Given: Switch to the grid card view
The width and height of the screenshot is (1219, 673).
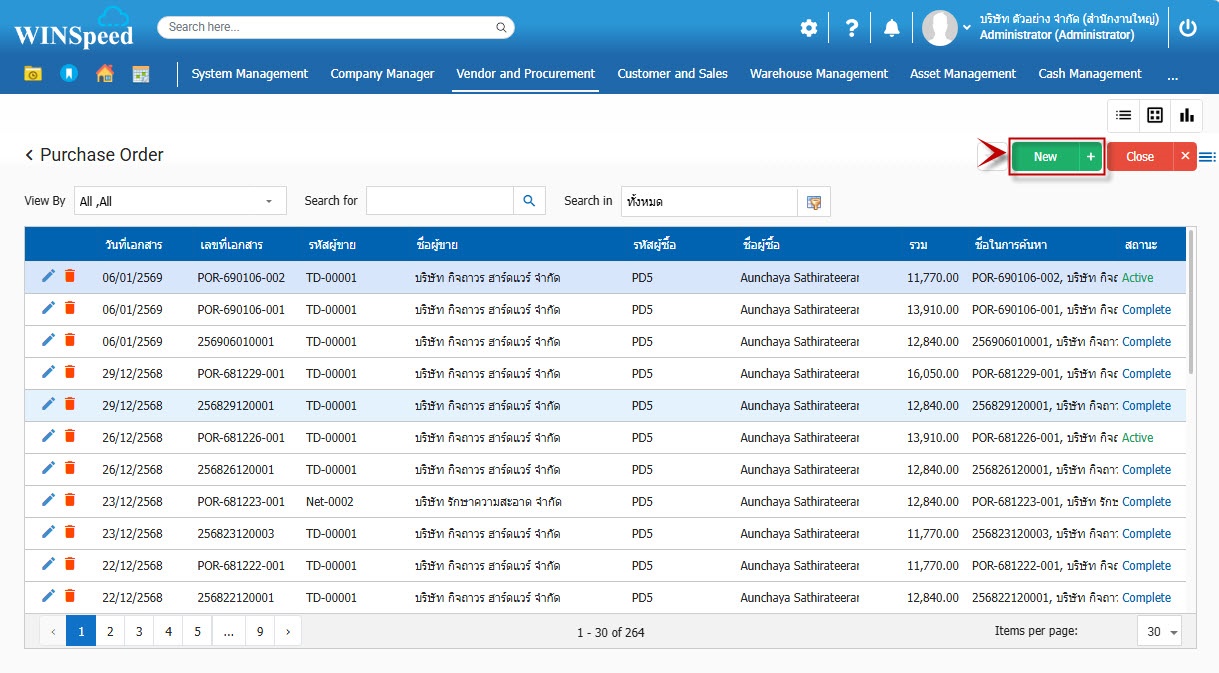Looking at the screenshot, I should click(1155, 115).
